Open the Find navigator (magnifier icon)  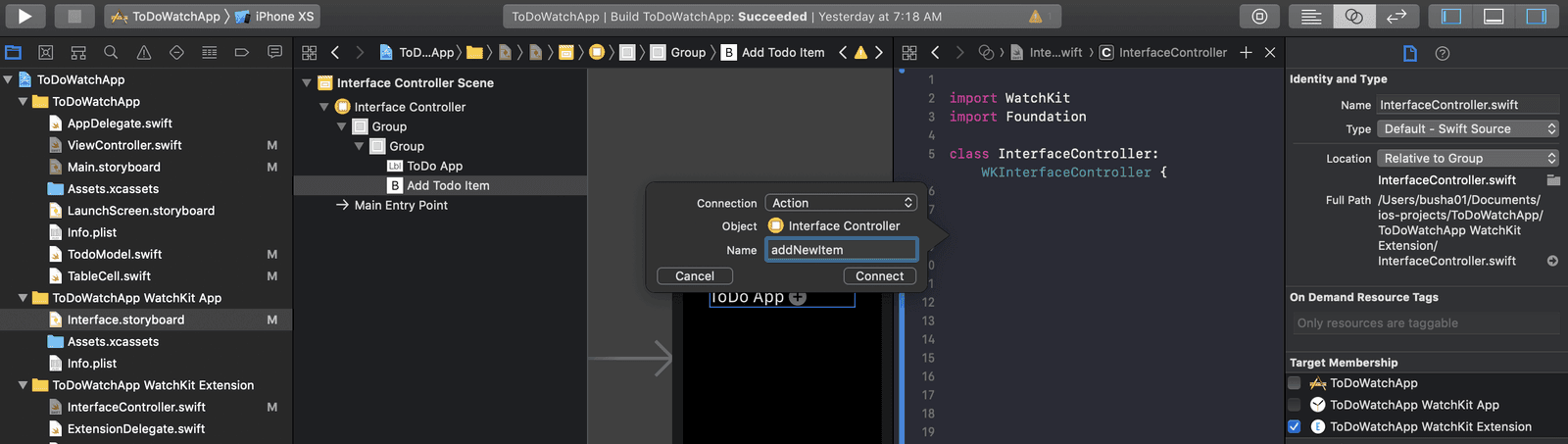pyautogui.click(x=111, y=53)
